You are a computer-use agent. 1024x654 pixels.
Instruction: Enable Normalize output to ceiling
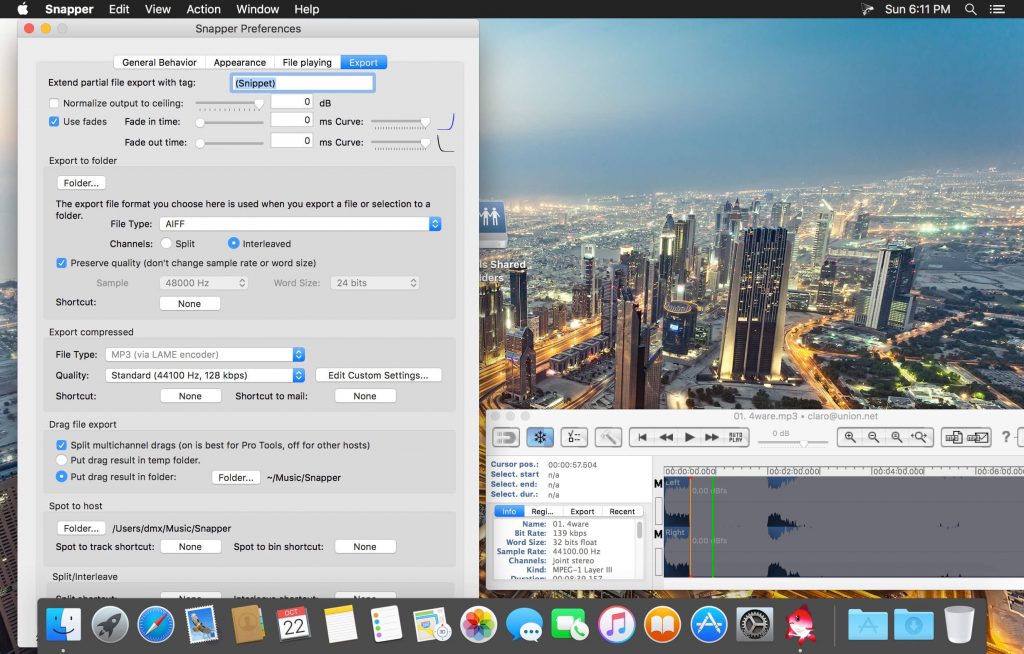(54, 103)
